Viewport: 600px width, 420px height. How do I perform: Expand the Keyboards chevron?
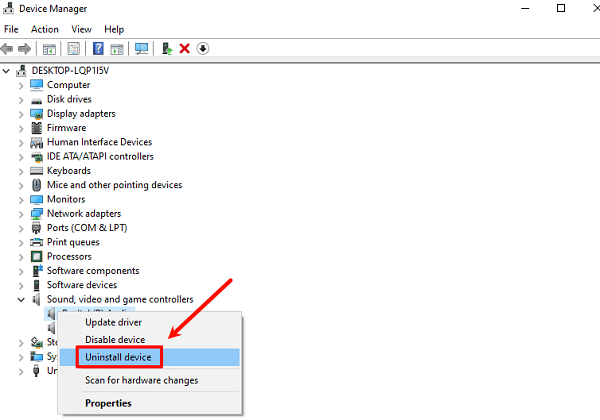coord(21,171)
